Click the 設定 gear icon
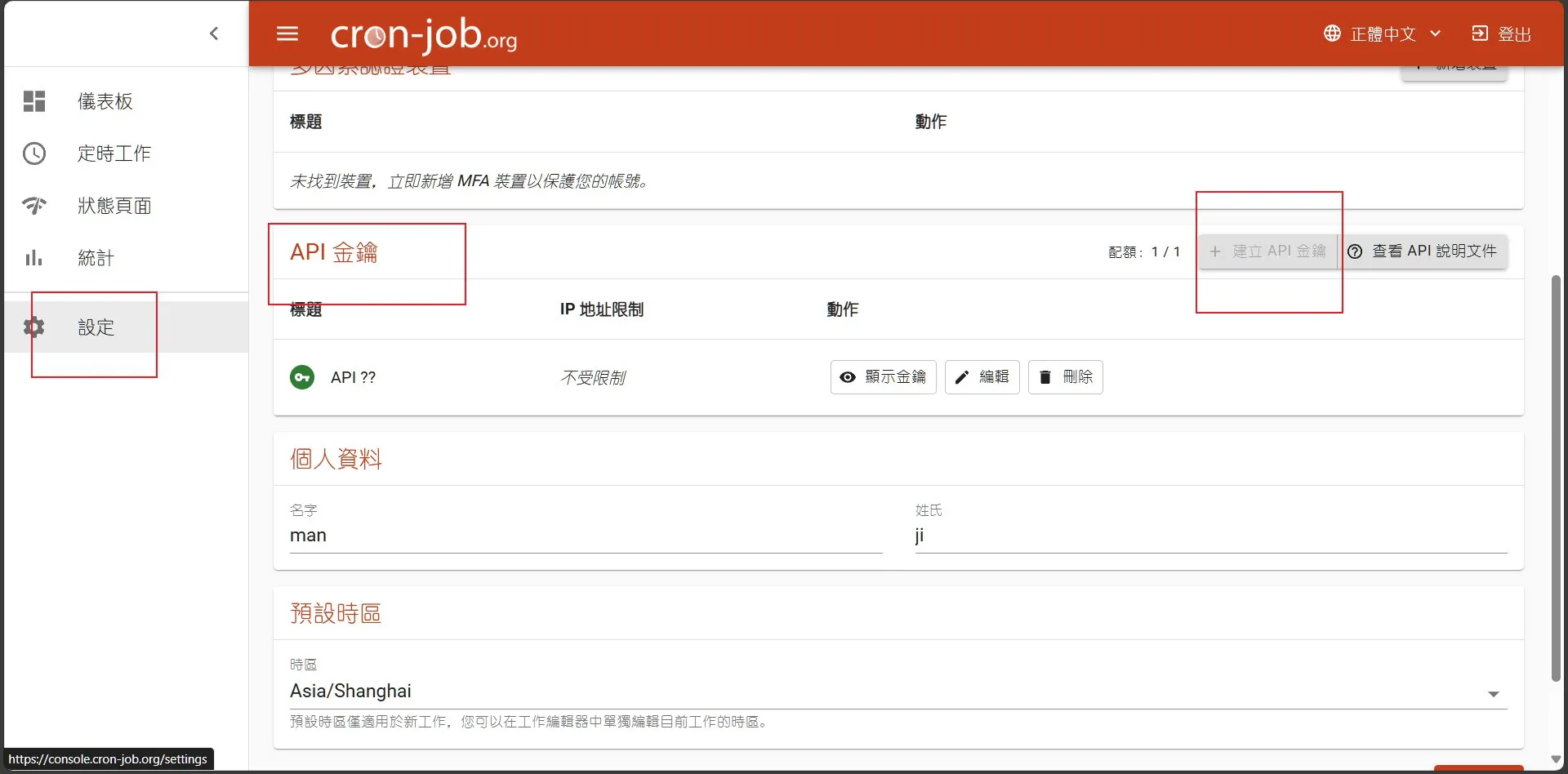 coord(34,327)
